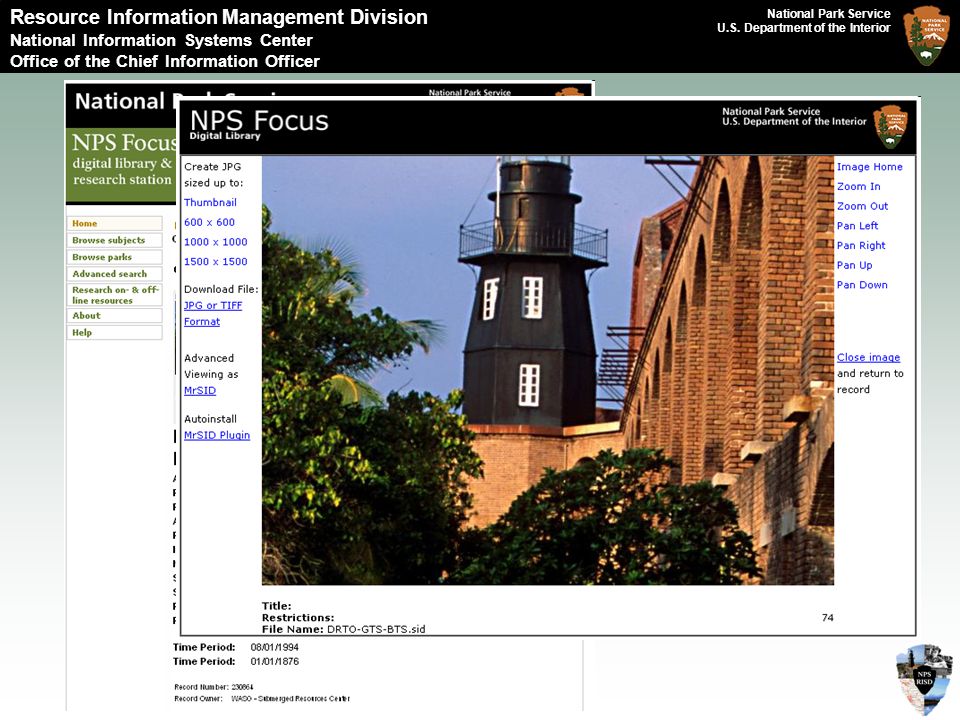
Task: Close image and return to record
Action: point(868,357)
